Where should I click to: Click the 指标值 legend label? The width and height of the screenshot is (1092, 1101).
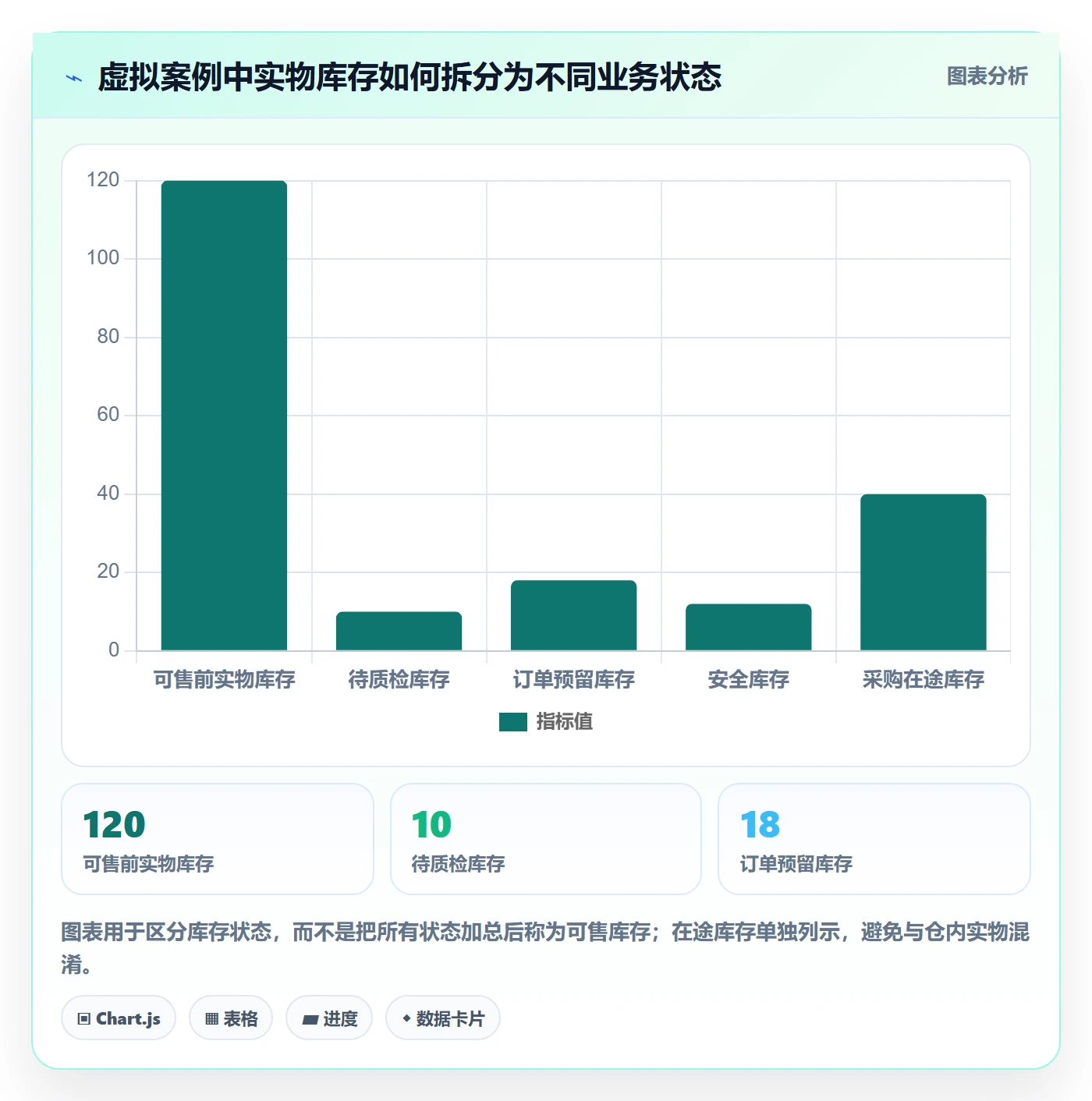pyautogui.click(x=564, y=722)
